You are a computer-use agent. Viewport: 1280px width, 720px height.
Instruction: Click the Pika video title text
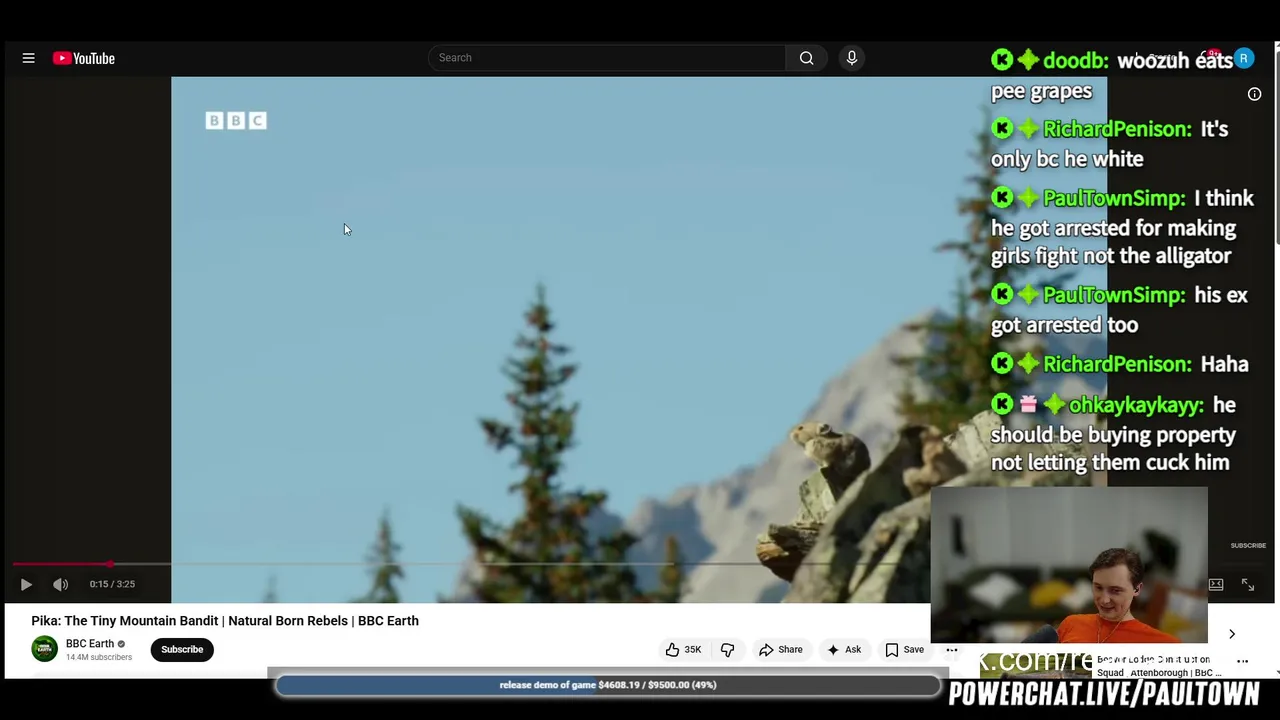tap(225, 621)
